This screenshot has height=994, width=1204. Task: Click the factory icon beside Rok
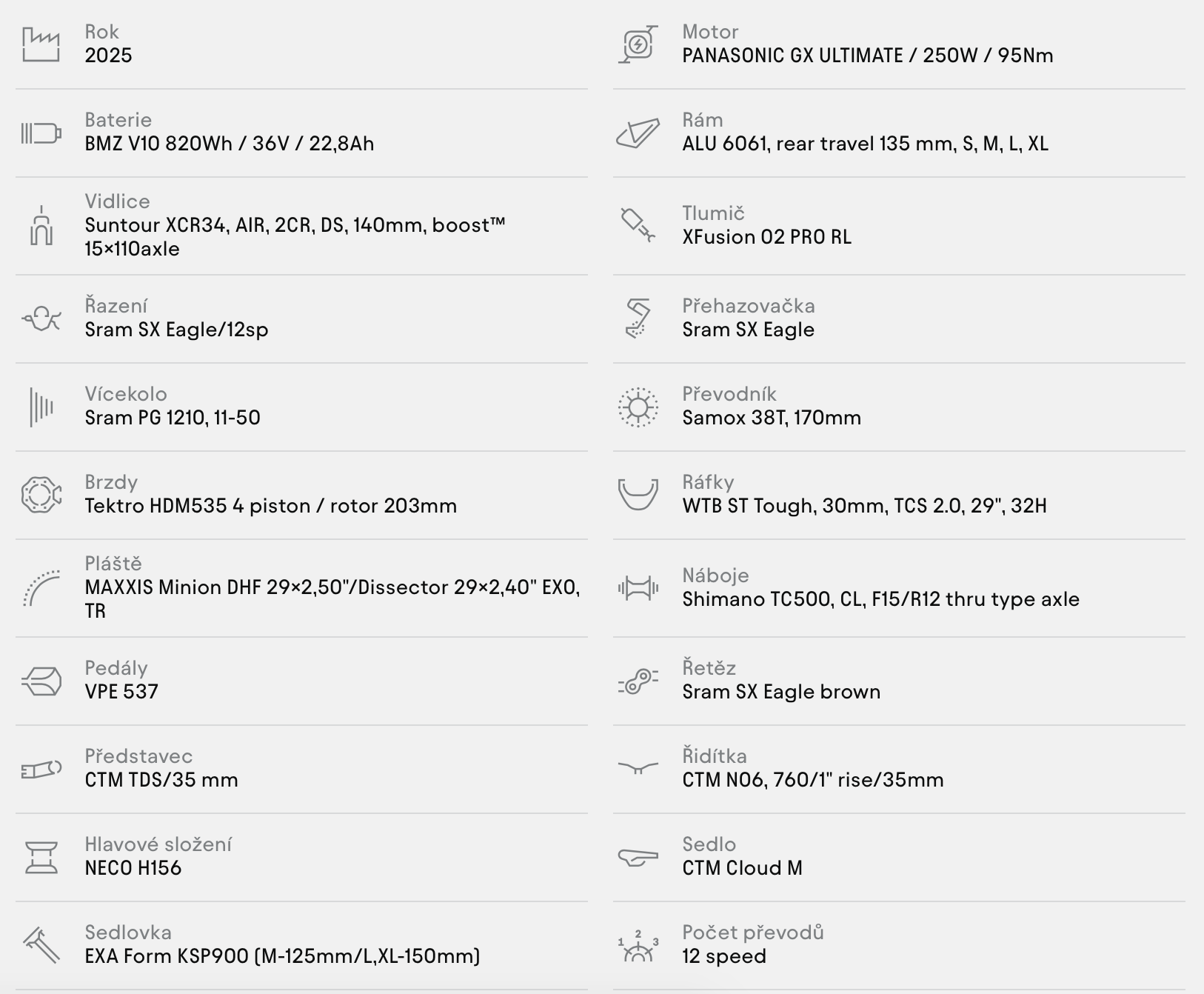point(41,44)
